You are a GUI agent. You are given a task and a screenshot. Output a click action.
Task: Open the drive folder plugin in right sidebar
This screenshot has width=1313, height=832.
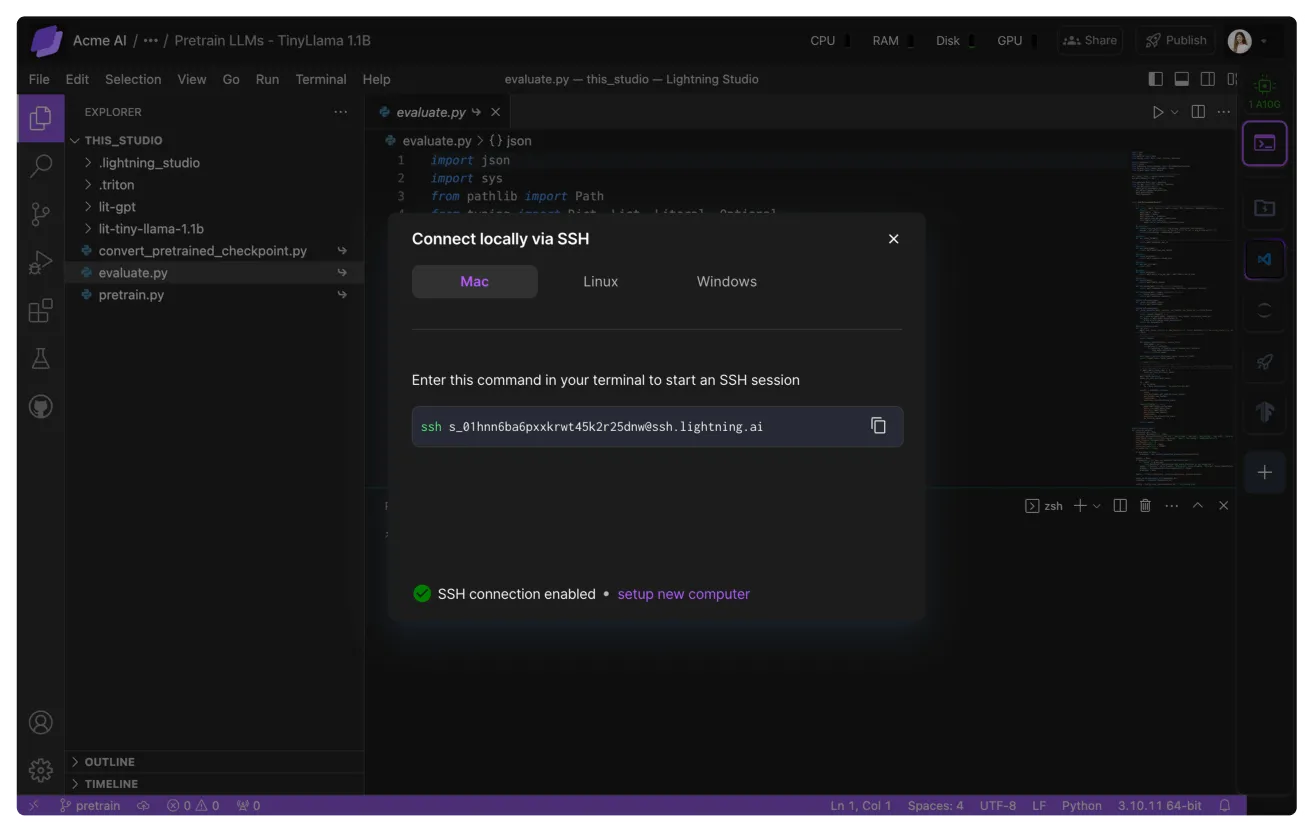click(1264, 208)
